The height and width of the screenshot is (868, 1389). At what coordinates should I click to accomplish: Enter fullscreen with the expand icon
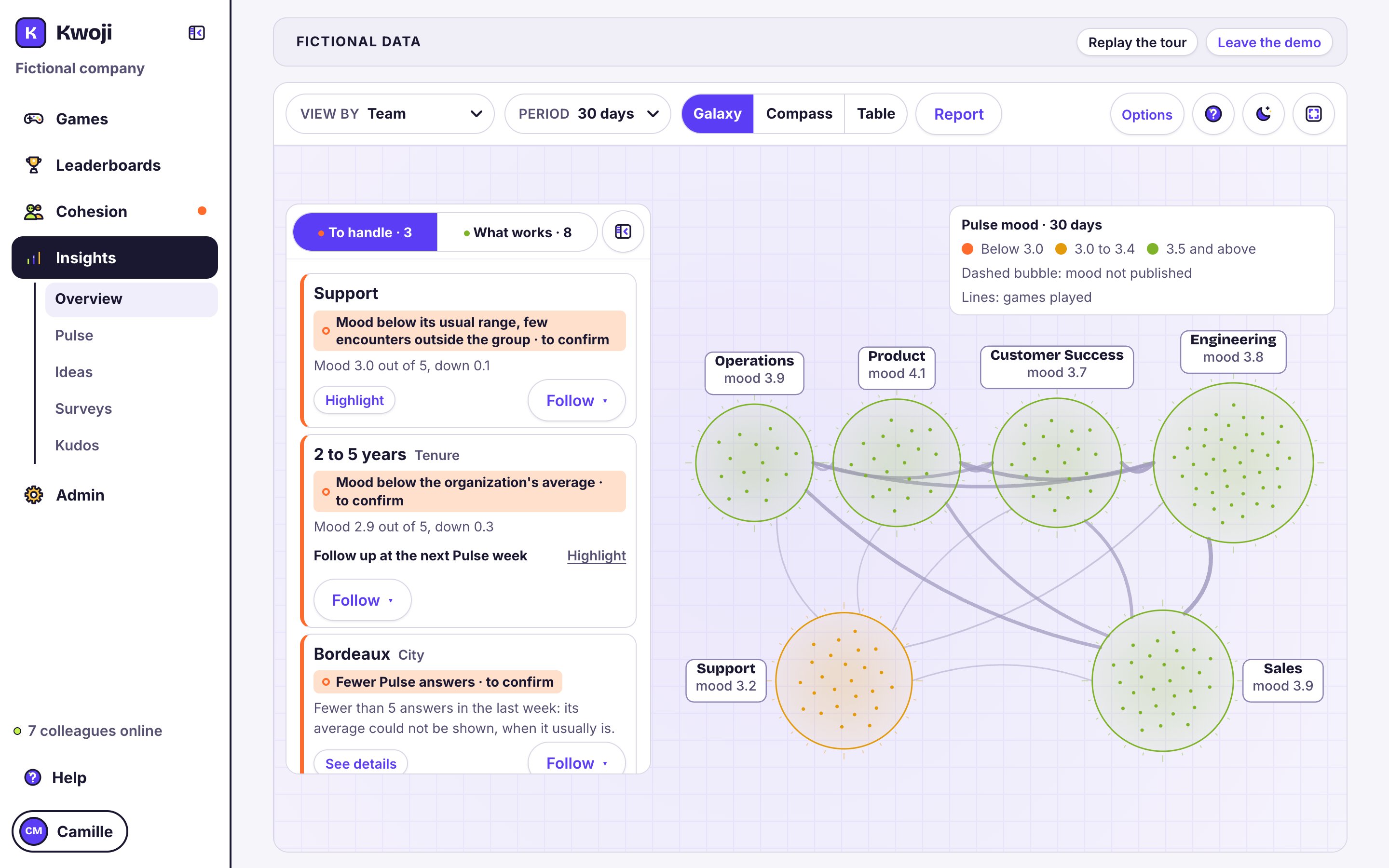coord(1313,114)
